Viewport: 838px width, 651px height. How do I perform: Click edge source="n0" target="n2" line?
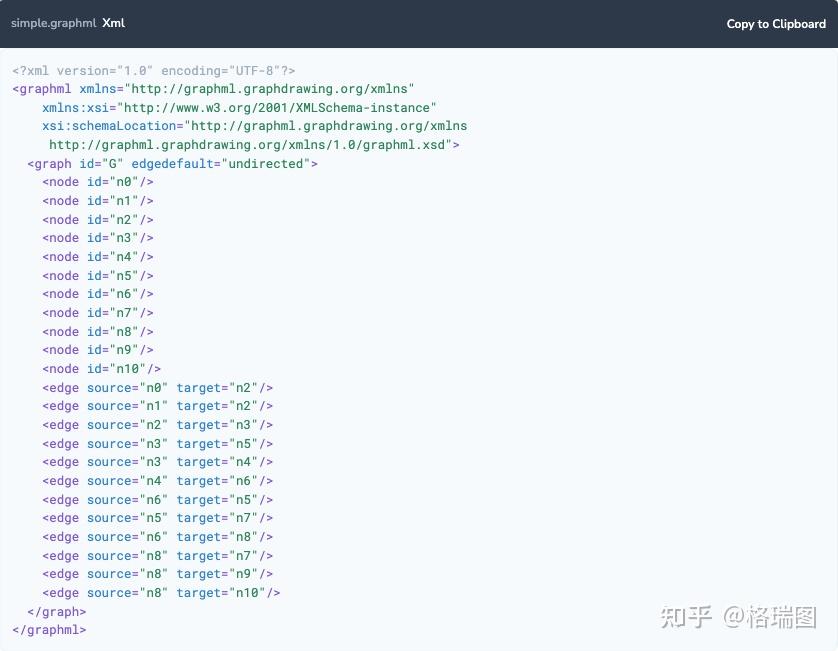point(158,388)
